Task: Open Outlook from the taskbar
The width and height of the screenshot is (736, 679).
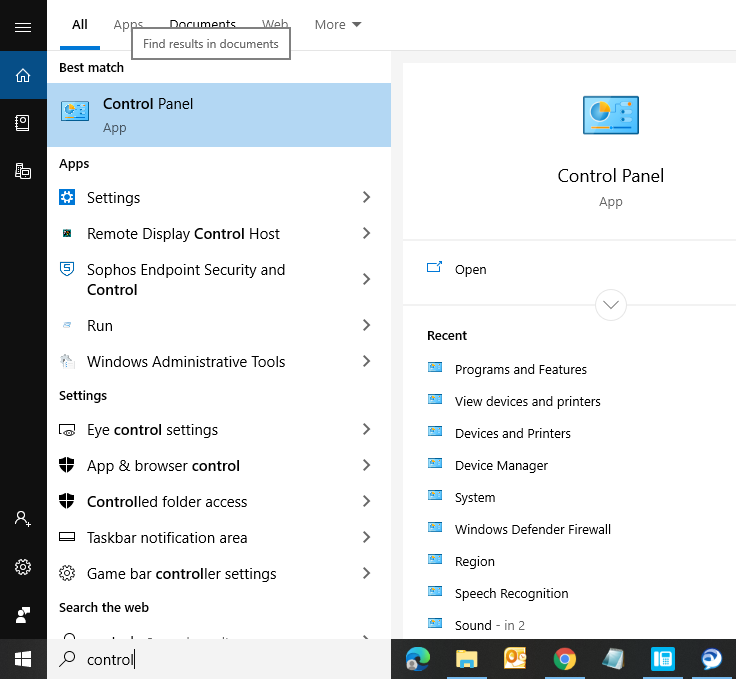Action: (515, 658)
